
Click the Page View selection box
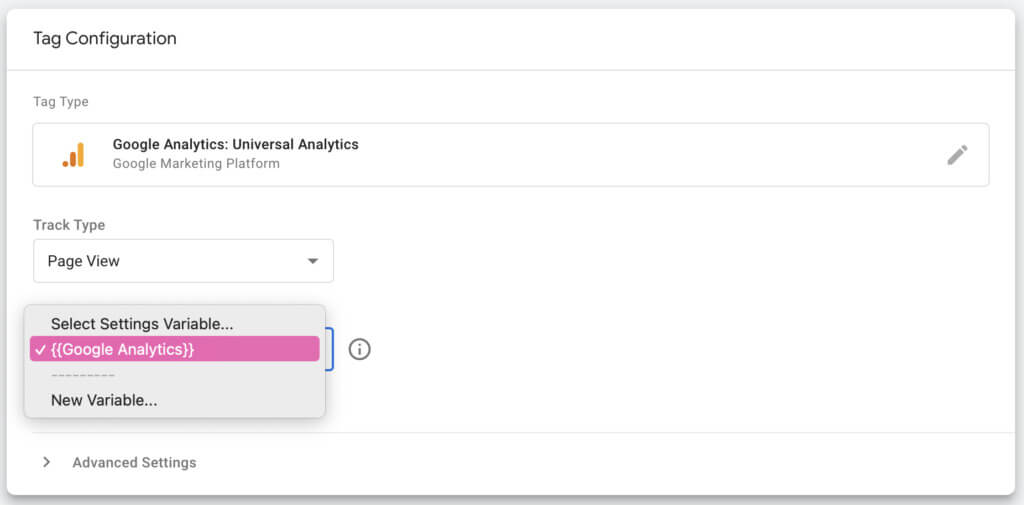coord(170,261)
